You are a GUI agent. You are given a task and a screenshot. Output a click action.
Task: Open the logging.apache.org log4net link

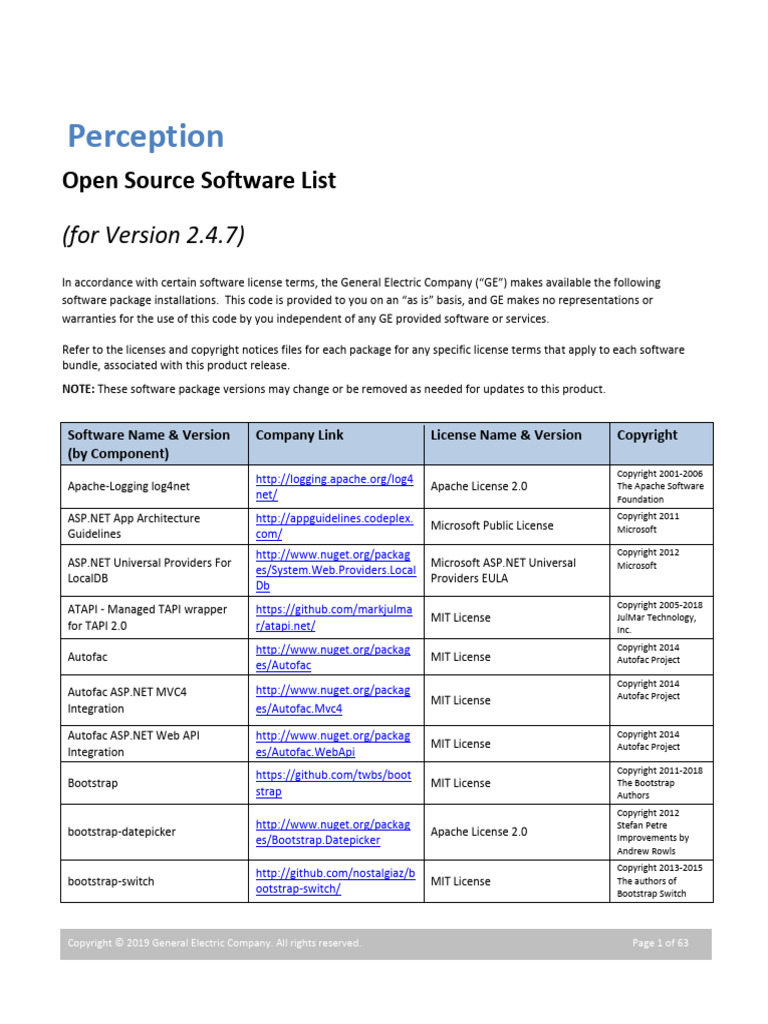click(334, 487)
